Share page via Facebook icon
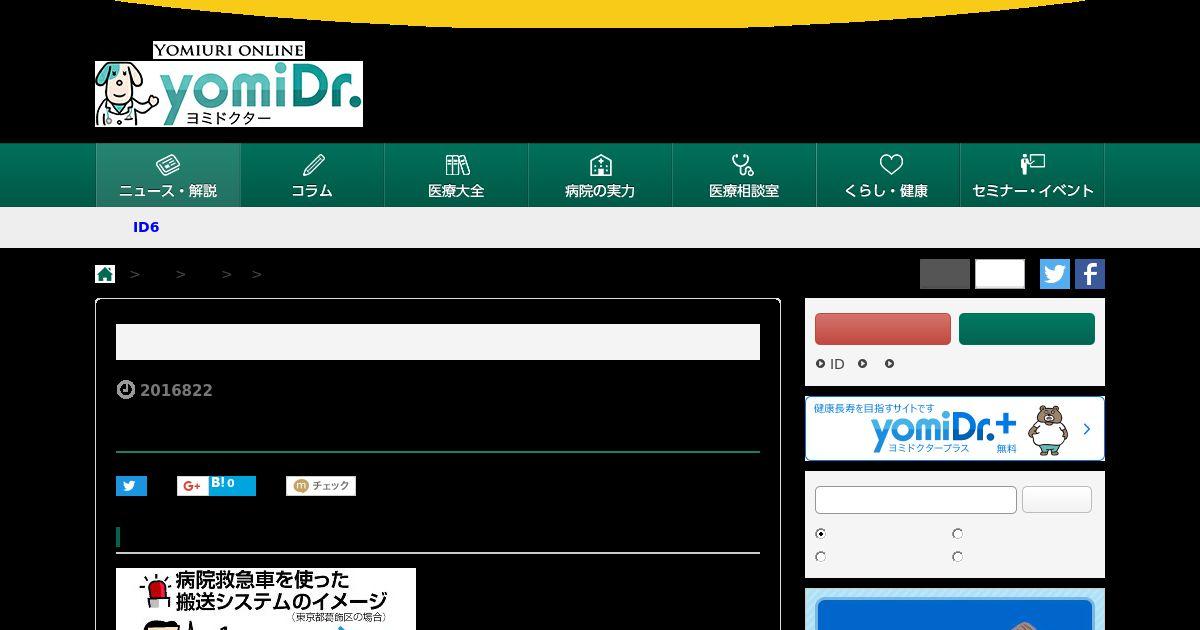Viewport: 1200px width, 630px height. click(x=1090, y=274)
